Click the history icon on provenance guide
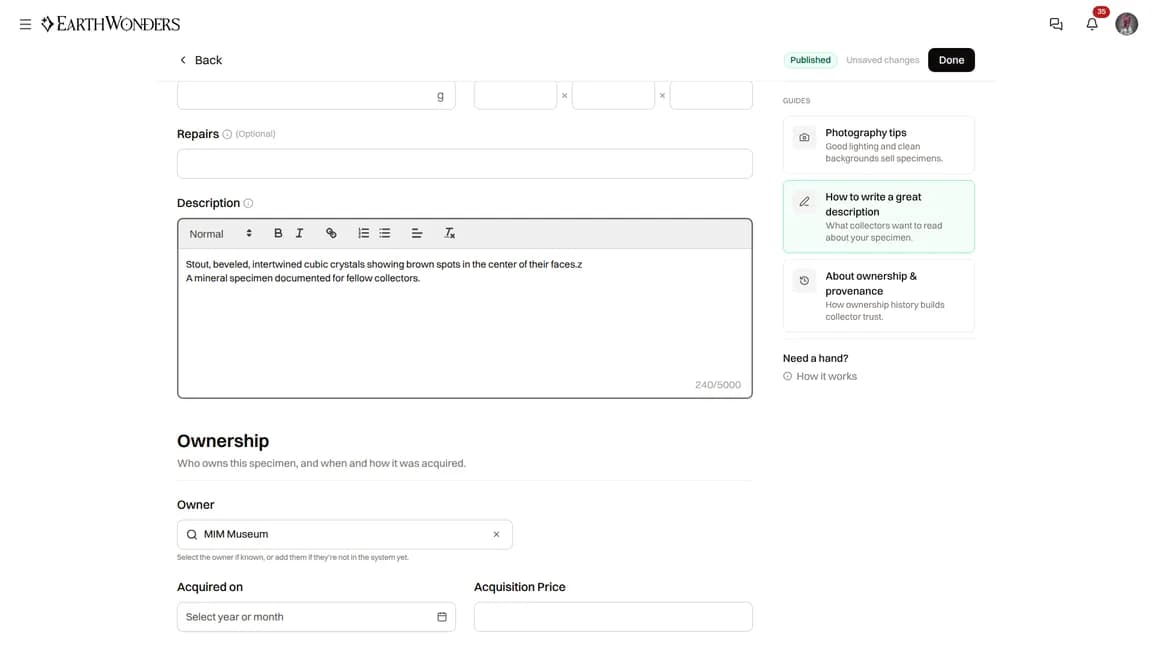Viewport: 1152px width, 648px height. 804,281
